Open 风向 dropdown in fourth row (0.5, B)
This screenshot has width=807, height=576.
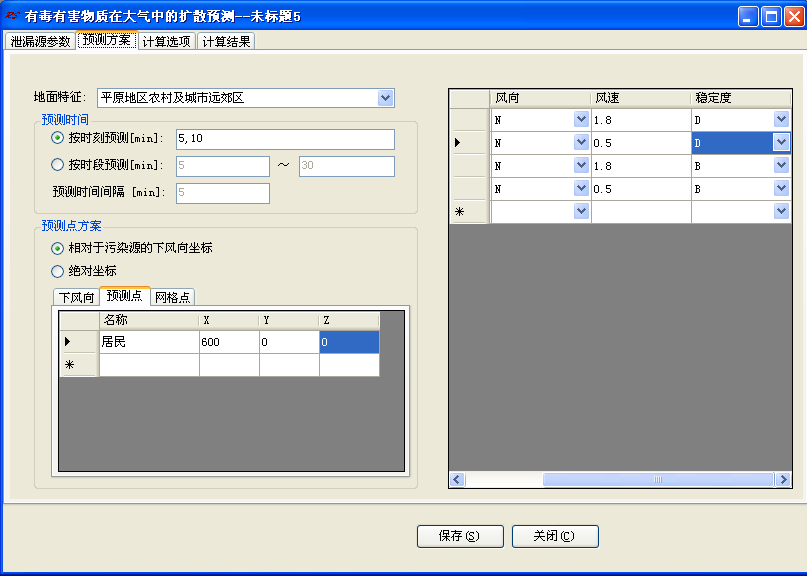(x=581, y=188)
